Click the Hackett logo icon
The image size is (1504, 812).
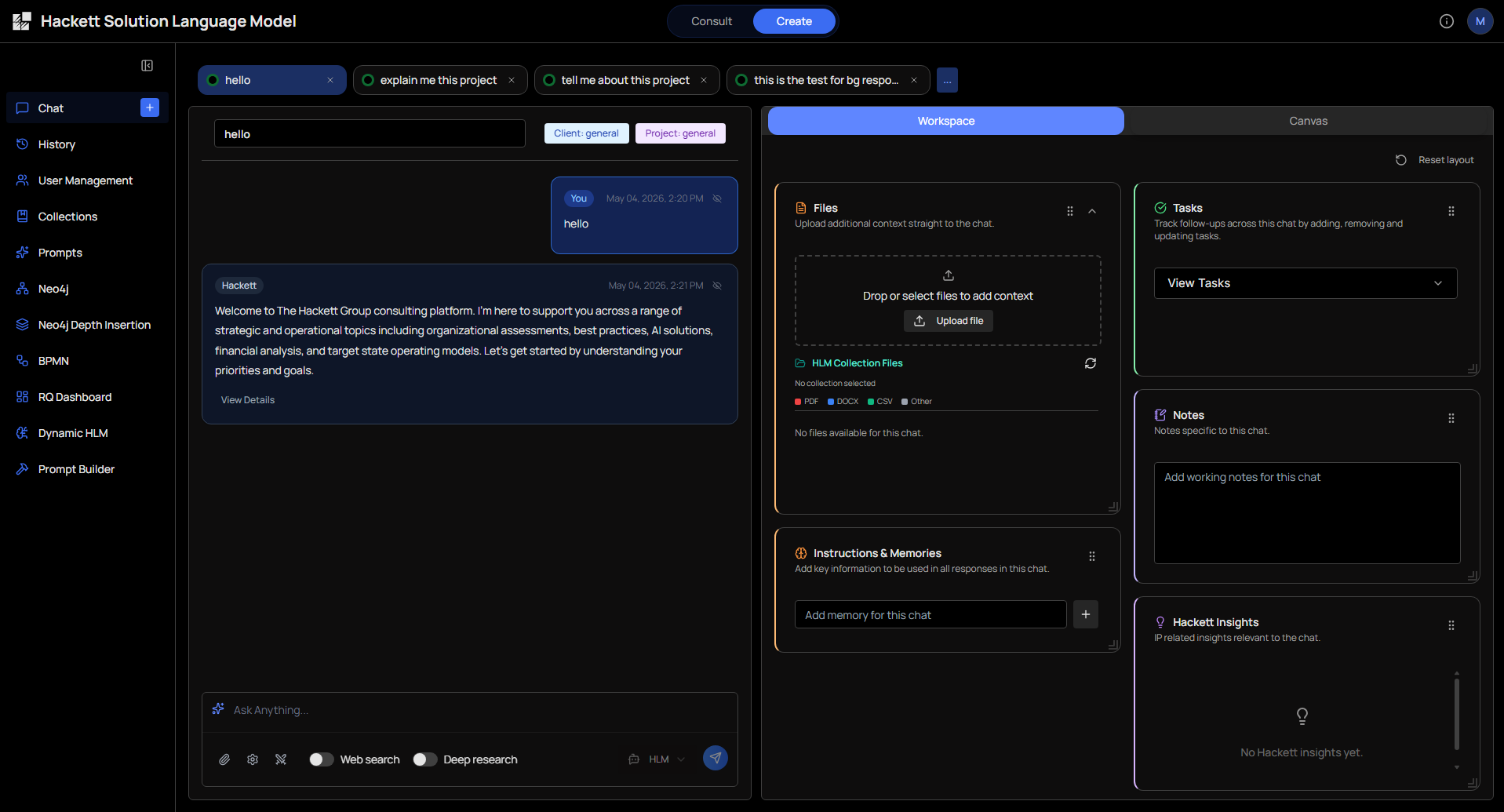click(21, 21)
